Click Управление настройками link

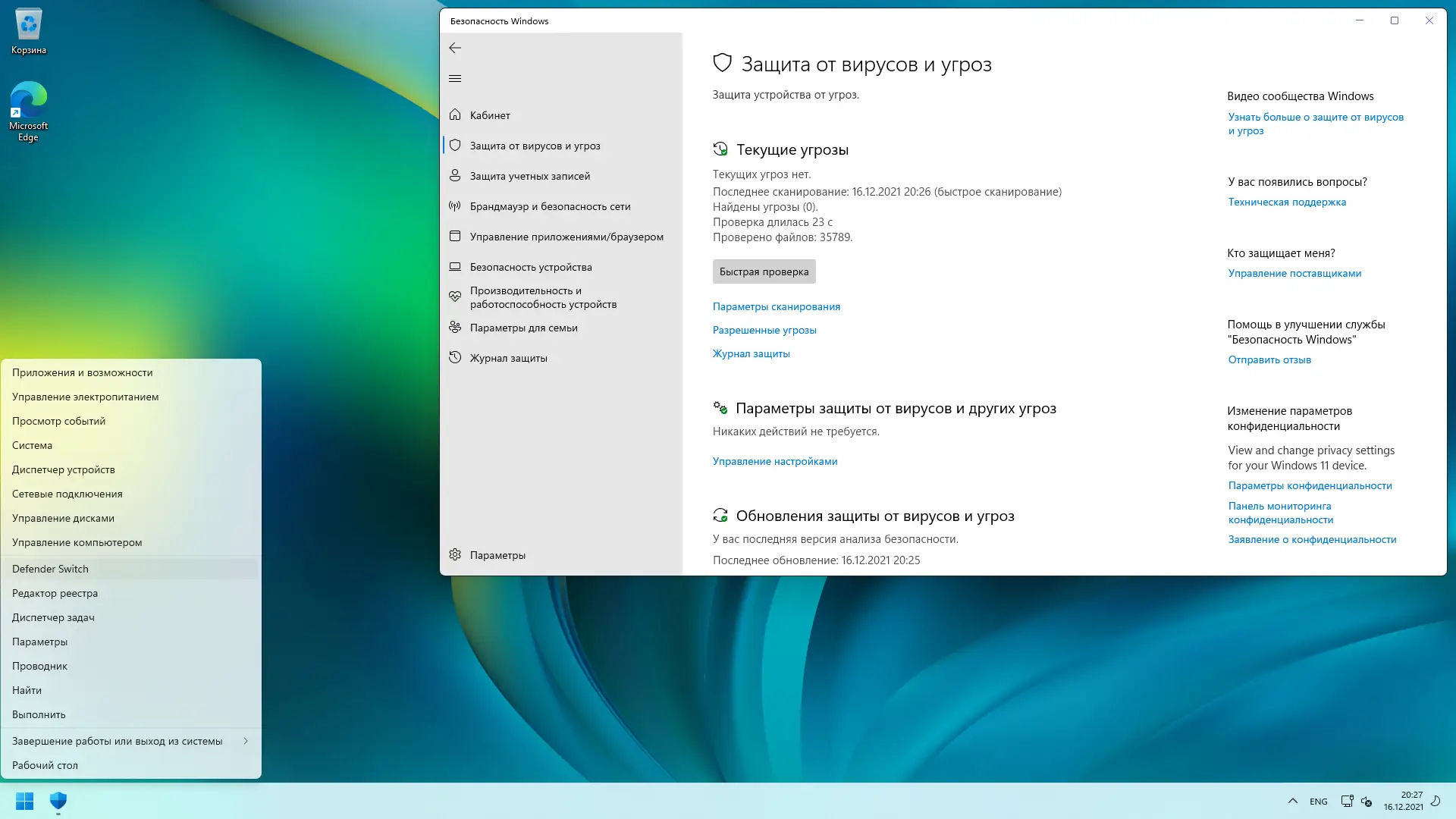[774, 461]
